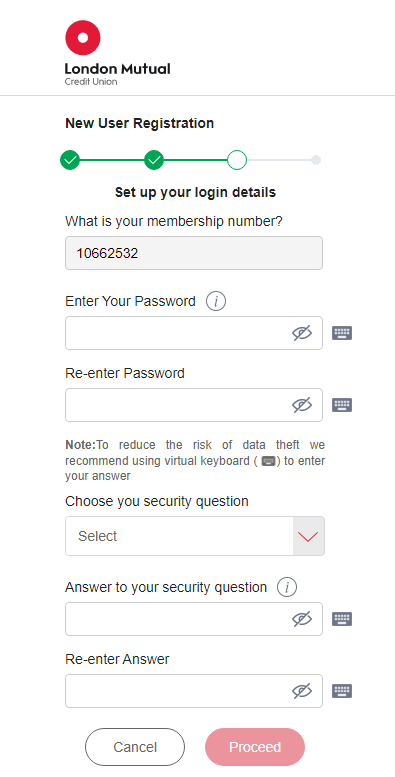Reveal the Re-enter Answer text
The width and height of the screenshot is (395, 777).
click(x=302, y=691)
